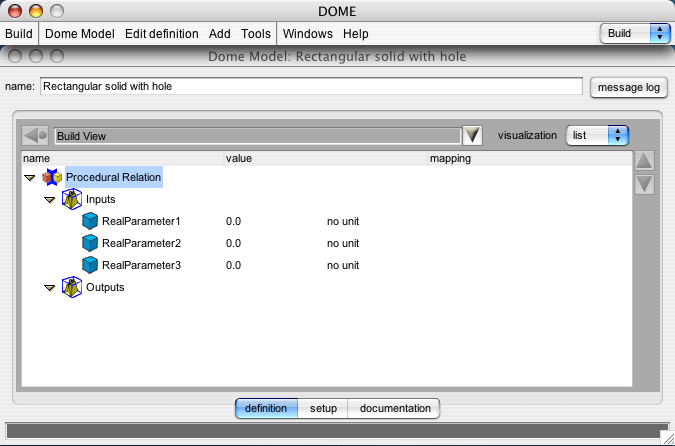Click the 0.0 value of RealParameter1
Screen dimensions: 675x446
tap(233, 221)
